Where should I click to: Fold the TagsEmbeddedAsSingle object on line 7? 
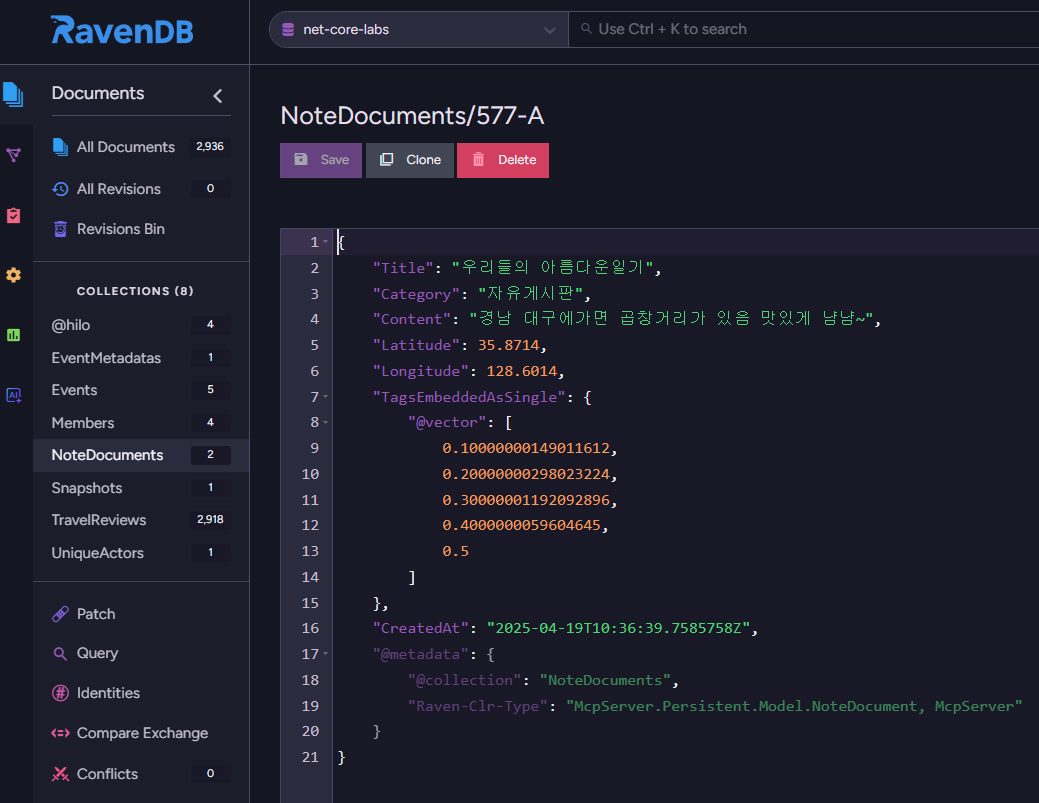[326, 398]
